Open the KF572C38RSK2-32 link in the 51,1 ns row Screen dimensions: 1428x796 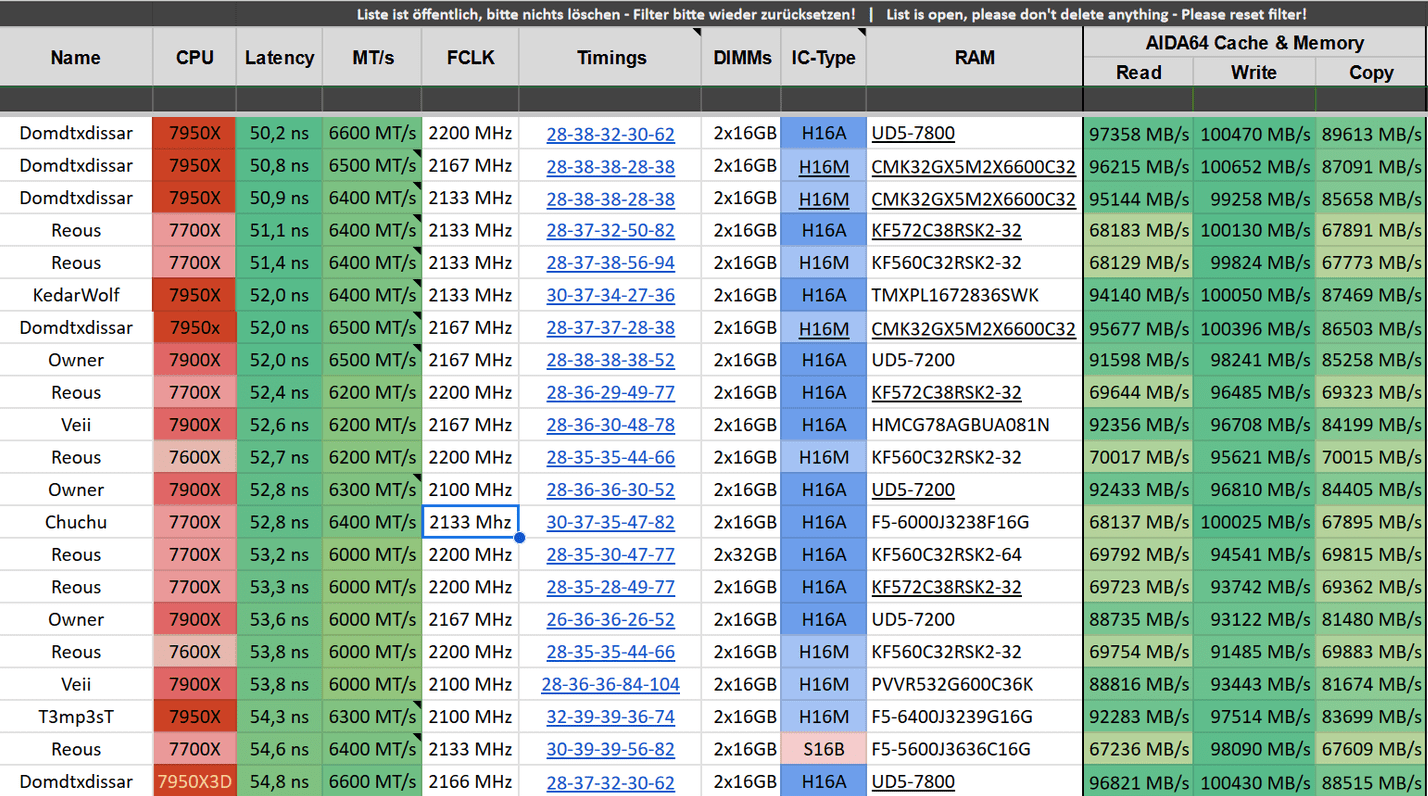[x=946, y=231]
